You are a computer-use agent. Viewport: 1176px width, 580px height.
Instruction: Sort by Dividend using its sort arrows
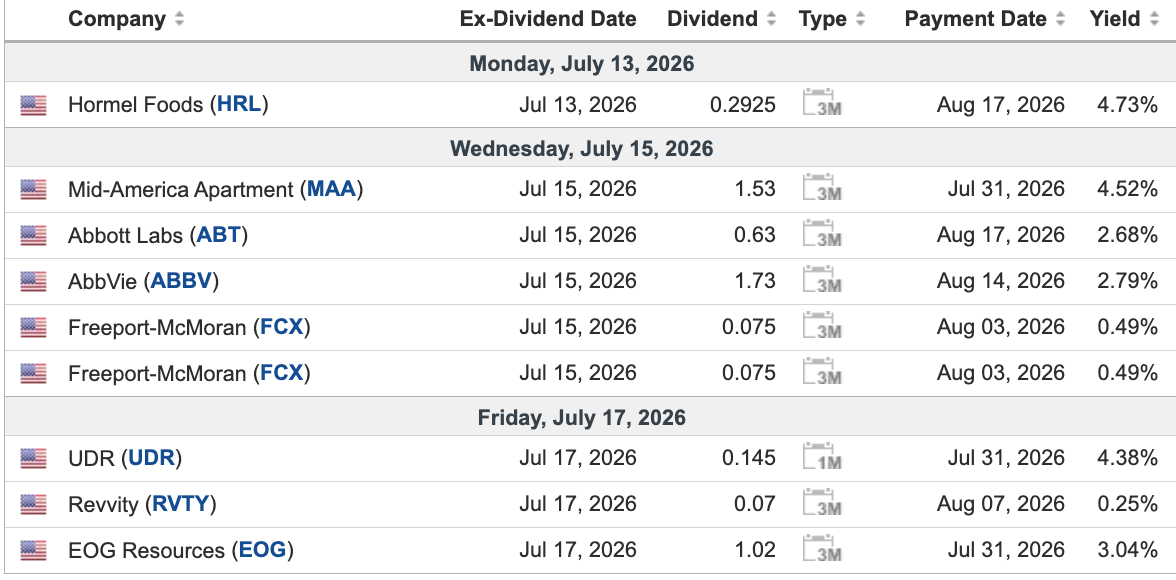(771, 20)
